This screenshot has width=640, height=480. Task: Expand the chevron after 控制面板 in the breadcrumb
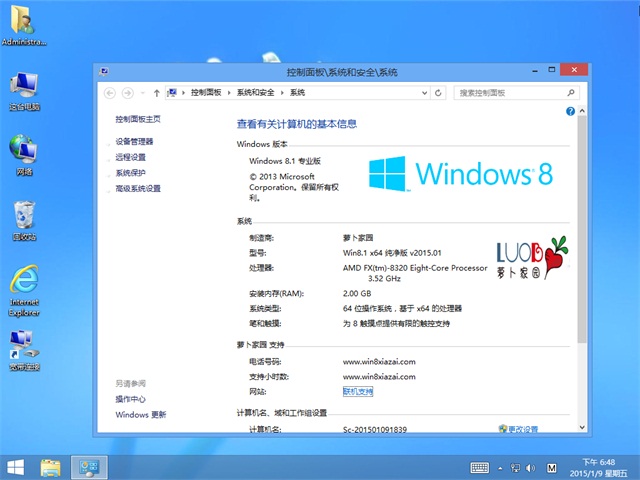click(231, 92)
